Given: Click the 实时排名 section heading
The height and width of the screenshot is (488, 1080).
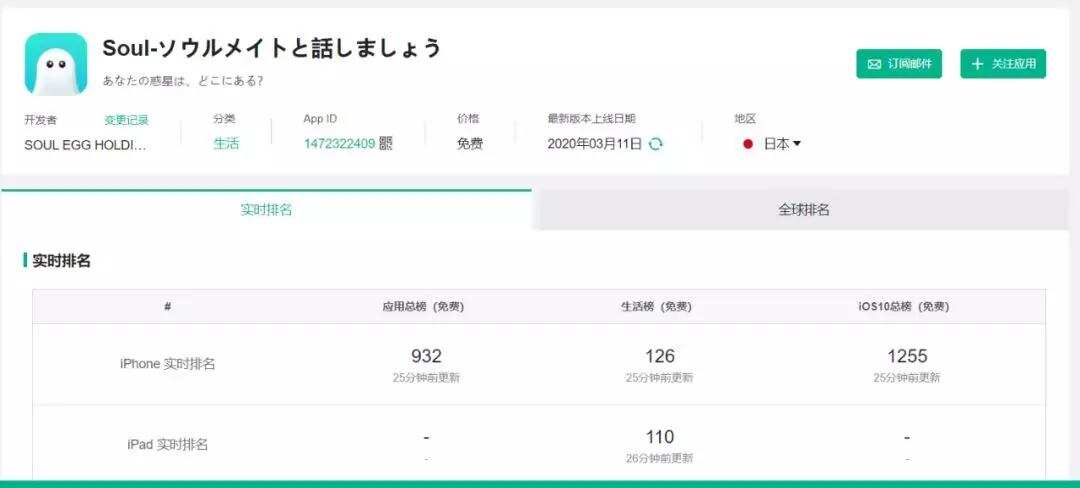Looking at the screenshot, I should (x=61, y=261).
